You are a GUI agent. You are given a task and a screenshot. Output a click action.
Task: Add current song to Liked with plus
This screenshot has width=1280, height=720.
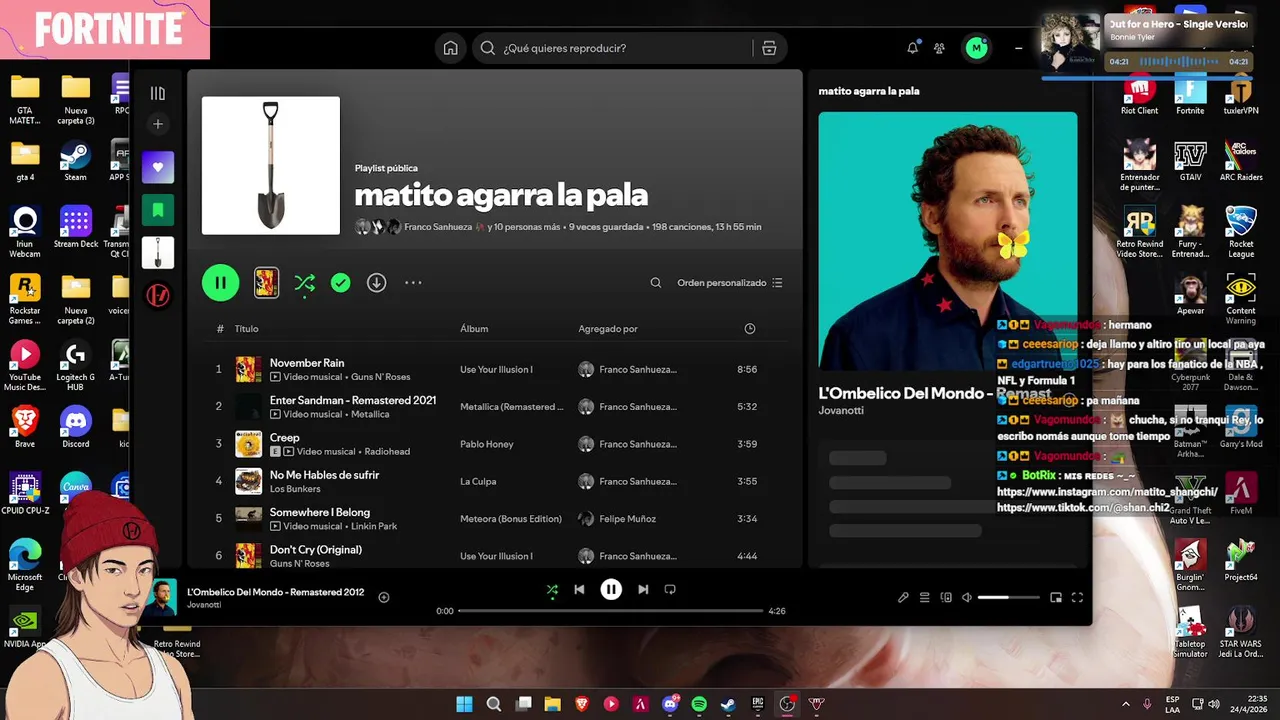(x=384, y=597)
